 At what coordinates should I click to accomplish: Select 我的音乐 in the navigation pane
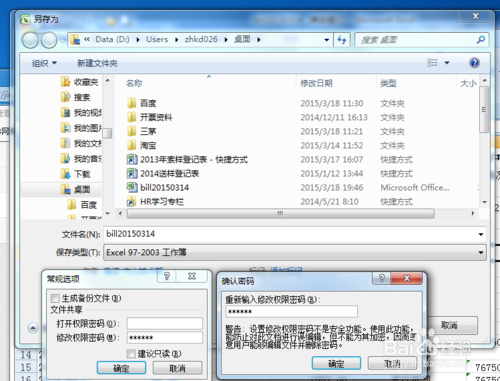[81, 159]
